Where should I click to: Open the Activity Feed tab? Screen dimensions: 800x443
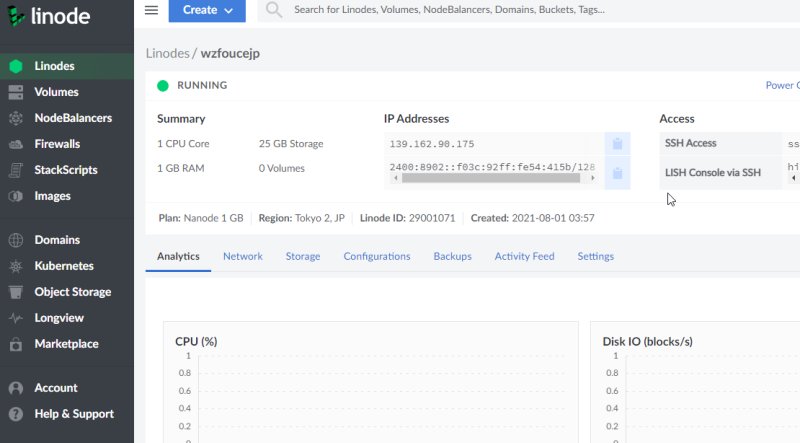point(524,256)
